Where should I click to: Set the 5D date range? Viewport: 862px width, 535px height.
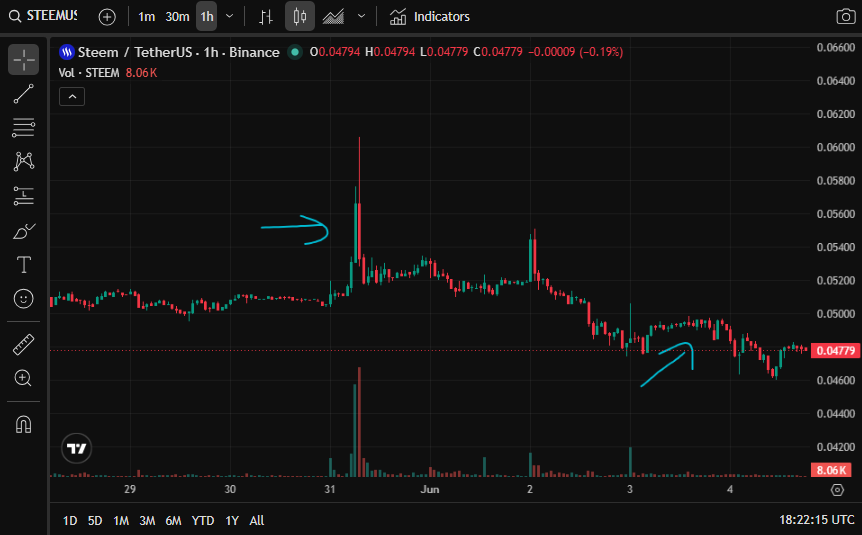[x=95, y=520]
